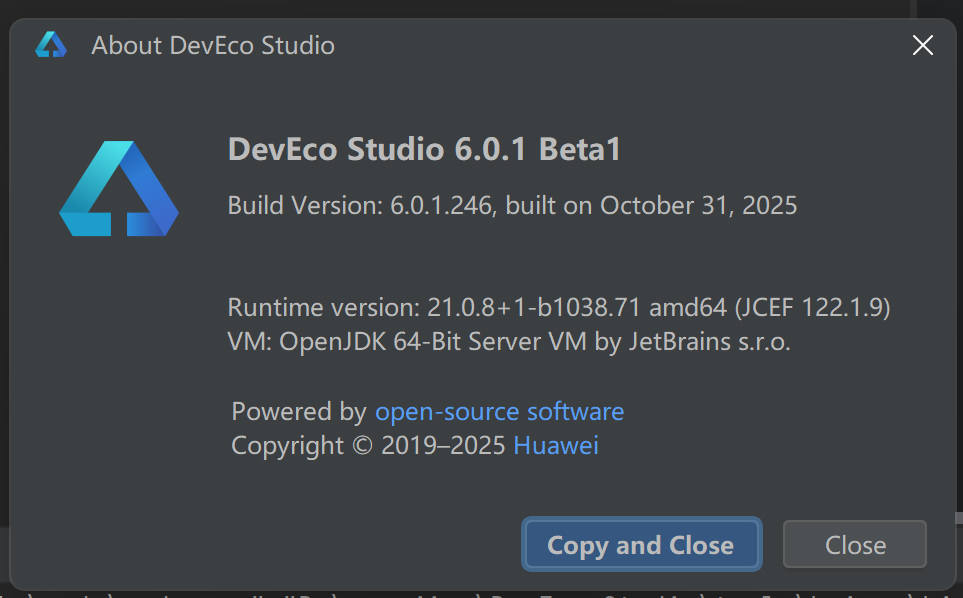Open the open-source software link
Viewport: 963px width, 598px height.
point(499,411)
